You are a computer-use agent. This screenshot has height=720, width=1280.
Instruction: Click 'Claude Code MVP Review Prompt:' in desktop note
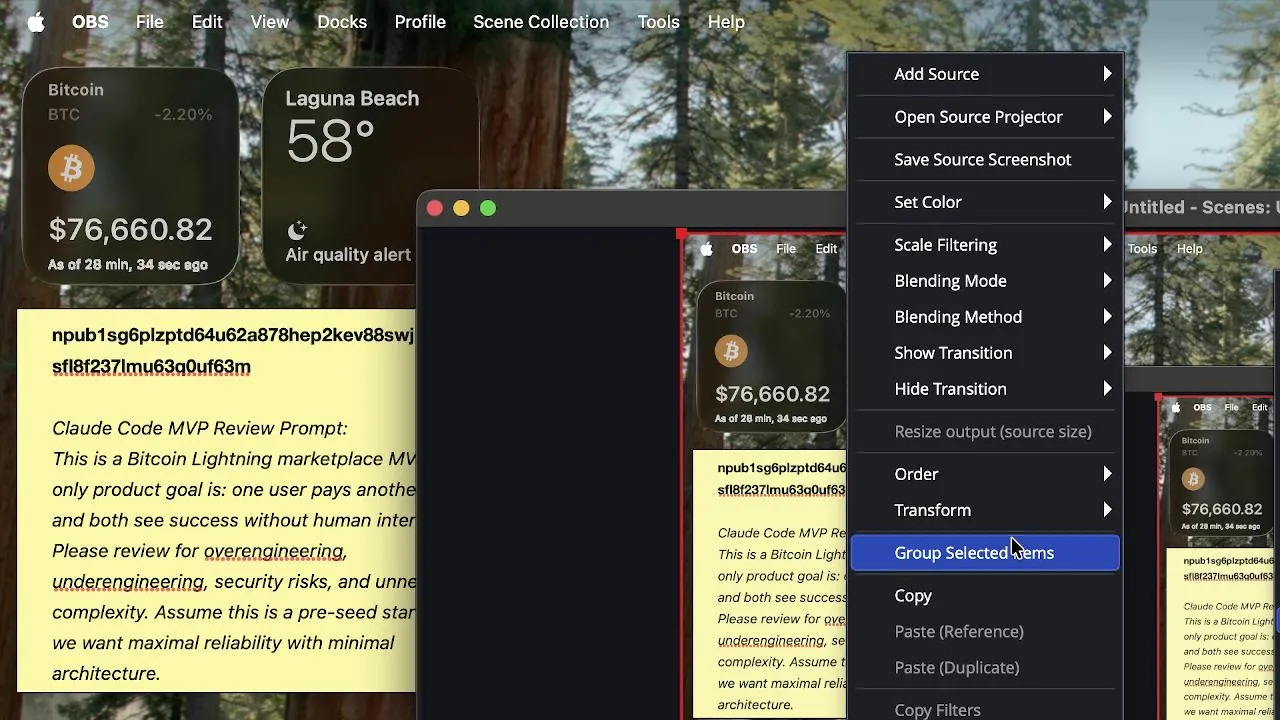(200, 428)
